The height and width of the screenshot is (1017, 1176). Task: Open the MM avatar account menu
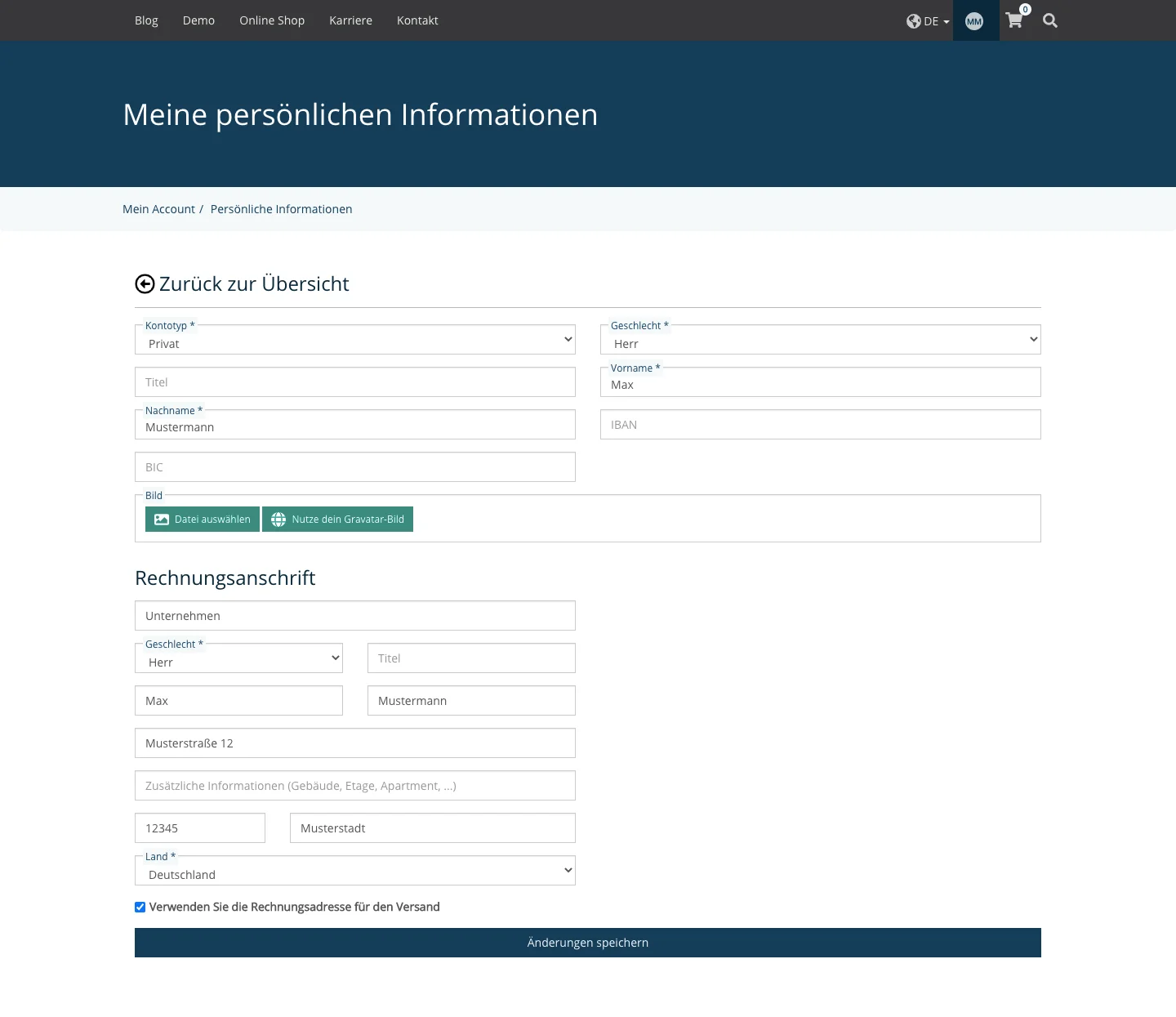point(974,20)
